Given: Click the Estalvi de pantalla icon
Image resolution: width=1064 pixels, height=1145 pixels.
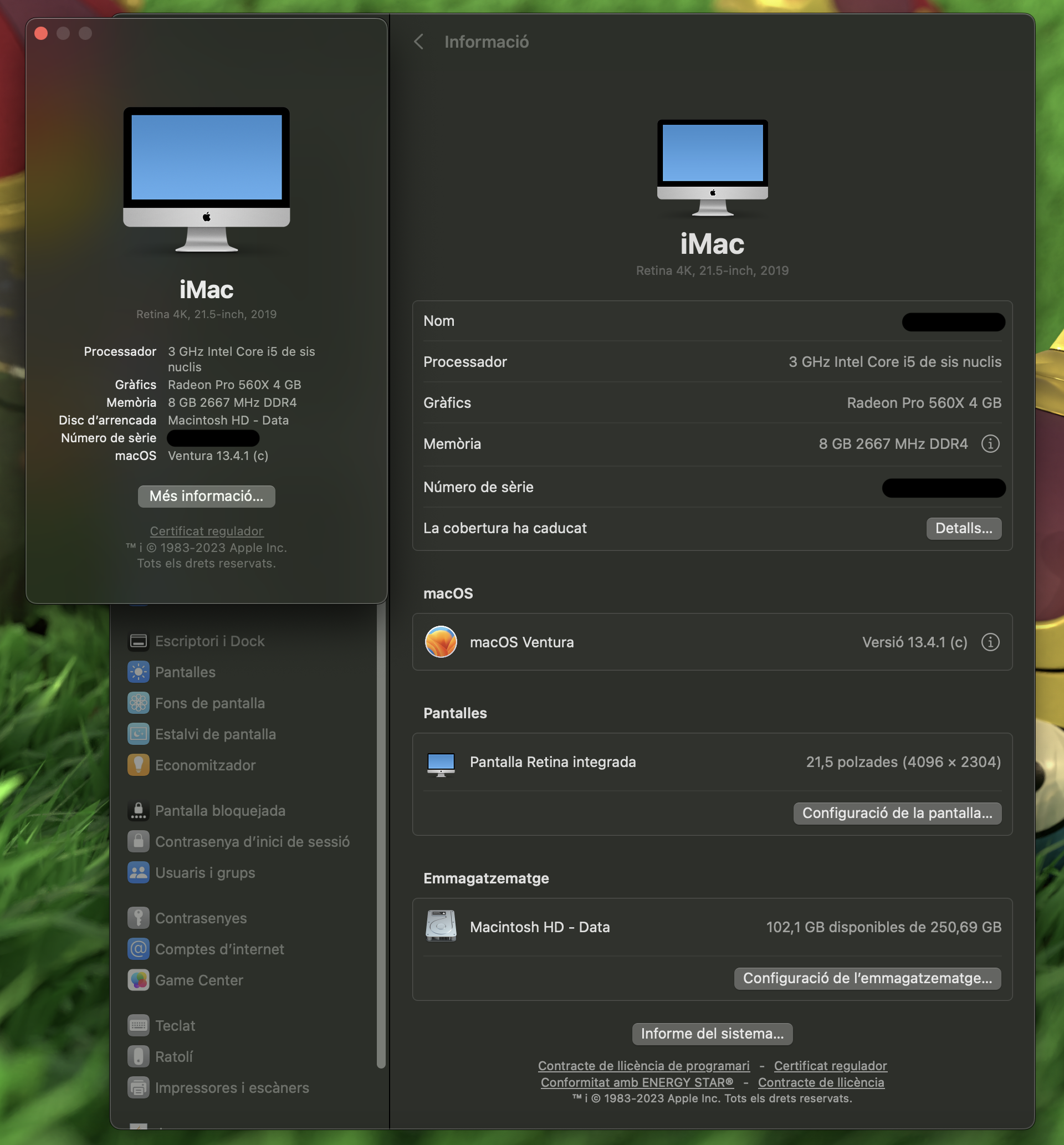Looking at the screenshot, I should tap(138, 734).
